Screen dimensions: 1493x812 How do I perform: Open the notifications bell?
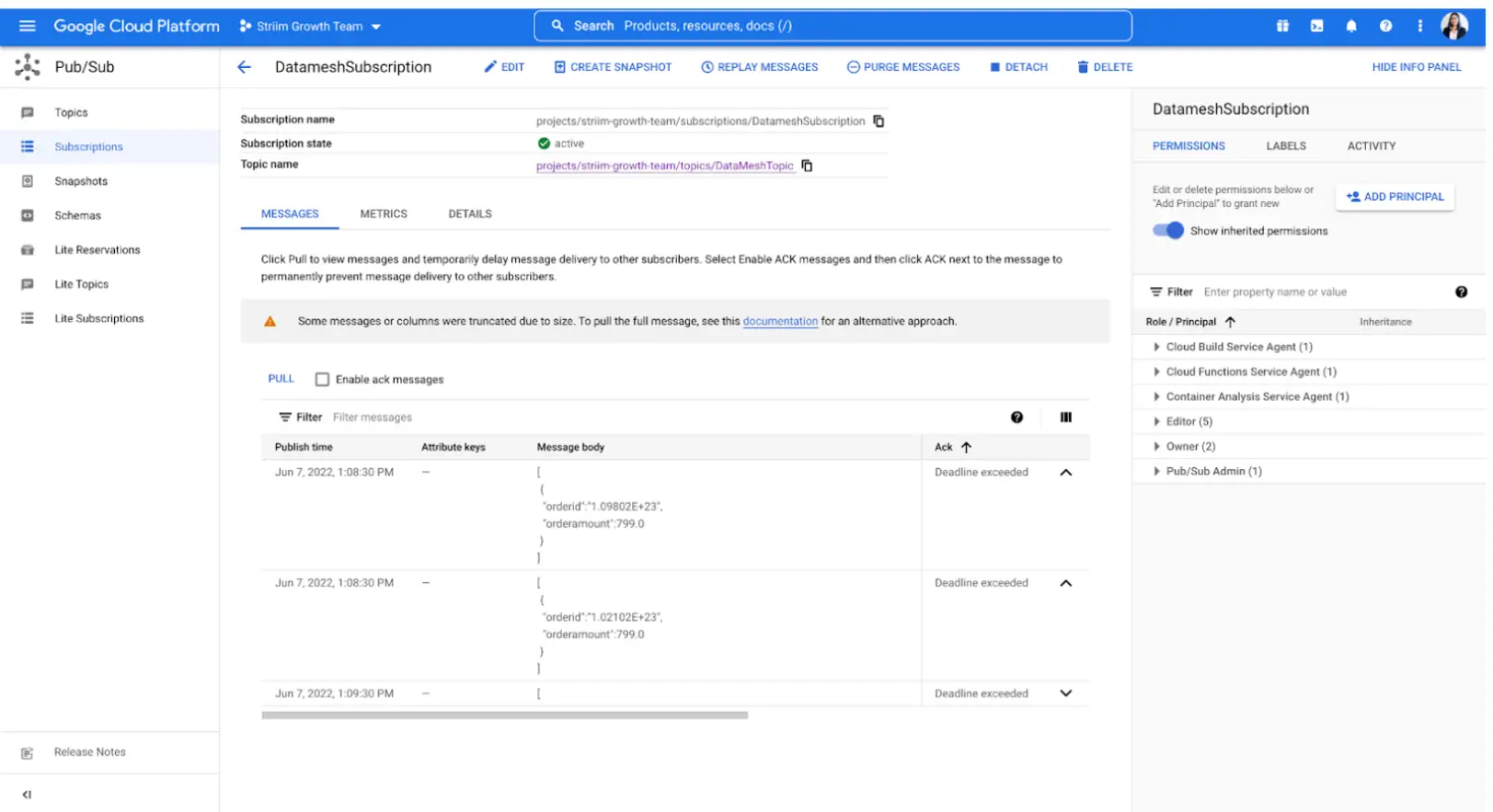click(x=1350, y=26)
